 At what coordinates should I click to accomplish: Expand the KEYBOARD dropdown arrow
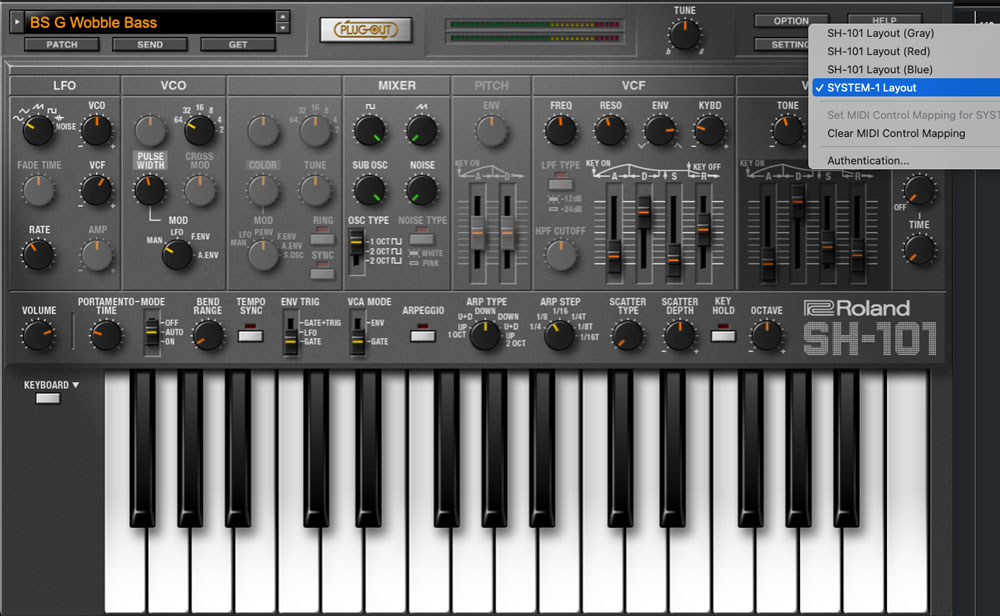point(75,385)
